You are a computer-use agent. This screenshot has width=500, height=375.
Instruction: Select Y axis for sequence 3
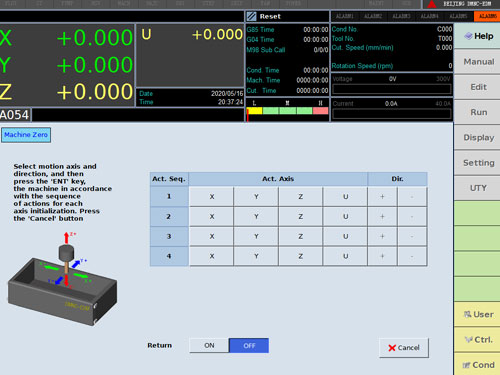click(256, 236)
